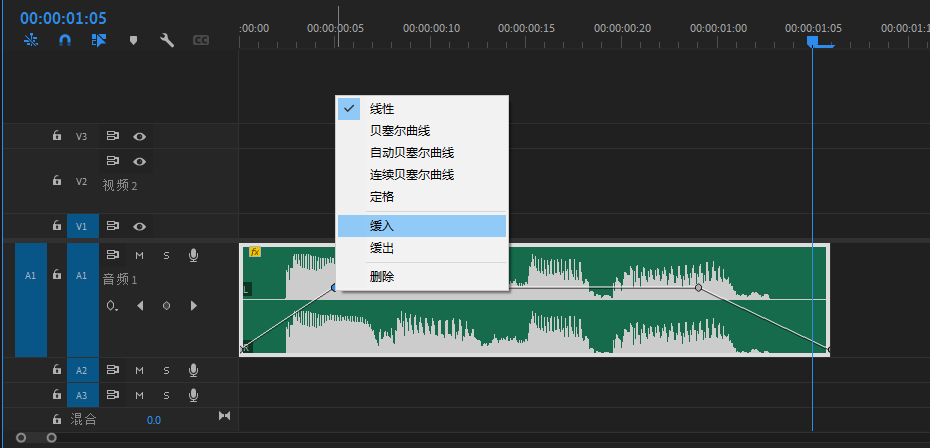Image resolution: width=930 pixels, height=448 pixels.
Task: Choose 删除 to delete the keyframe
Action: click(381, 276)
